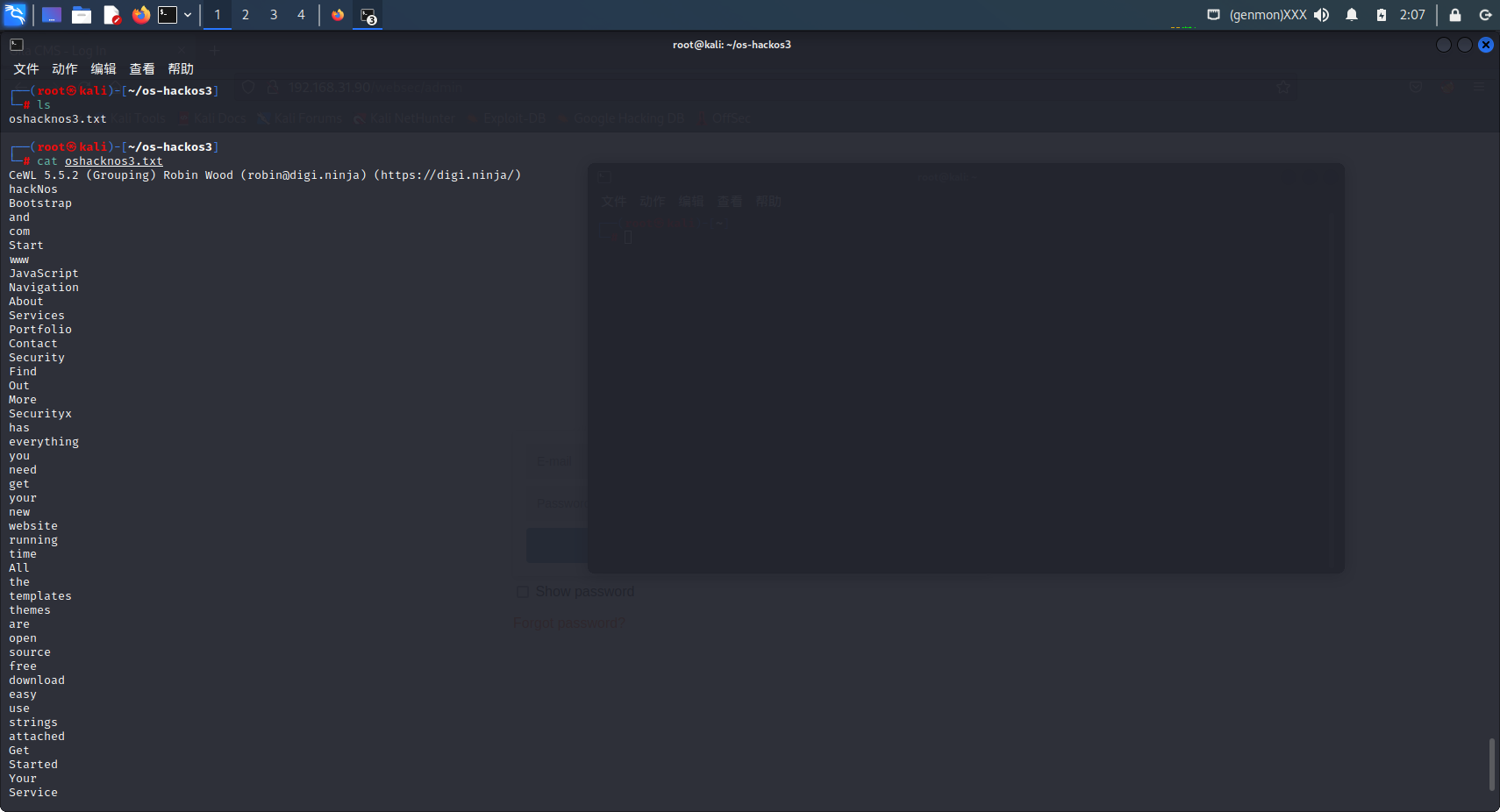
Task: Close the terminal window with blue X
Action: coord(1486,45)
